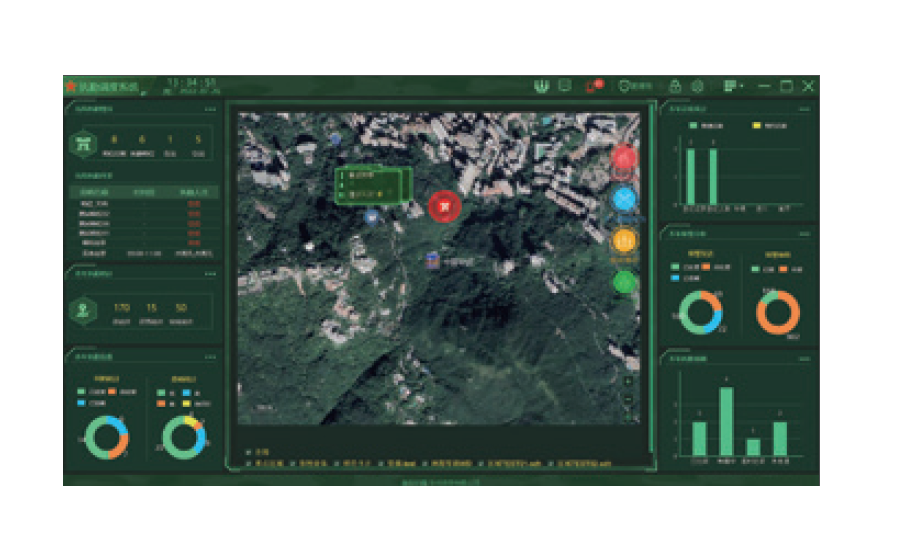Click the red circular button on map sidebar
This screenshot has height=552, width=897.
(x=624, y=158)
